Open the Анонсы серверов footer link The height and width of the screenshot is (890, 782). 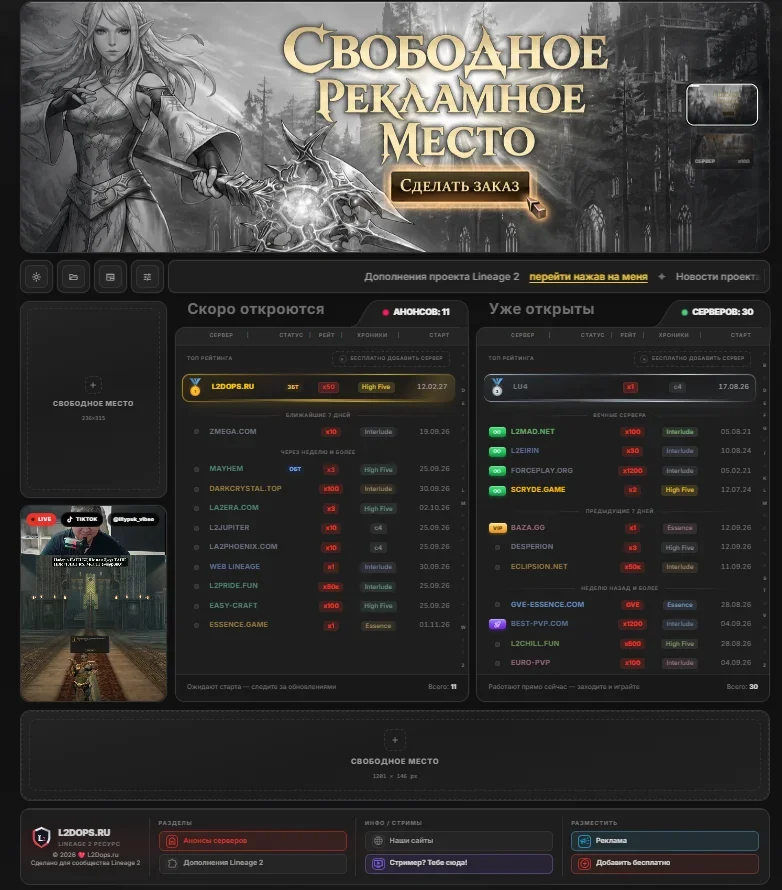253,841
